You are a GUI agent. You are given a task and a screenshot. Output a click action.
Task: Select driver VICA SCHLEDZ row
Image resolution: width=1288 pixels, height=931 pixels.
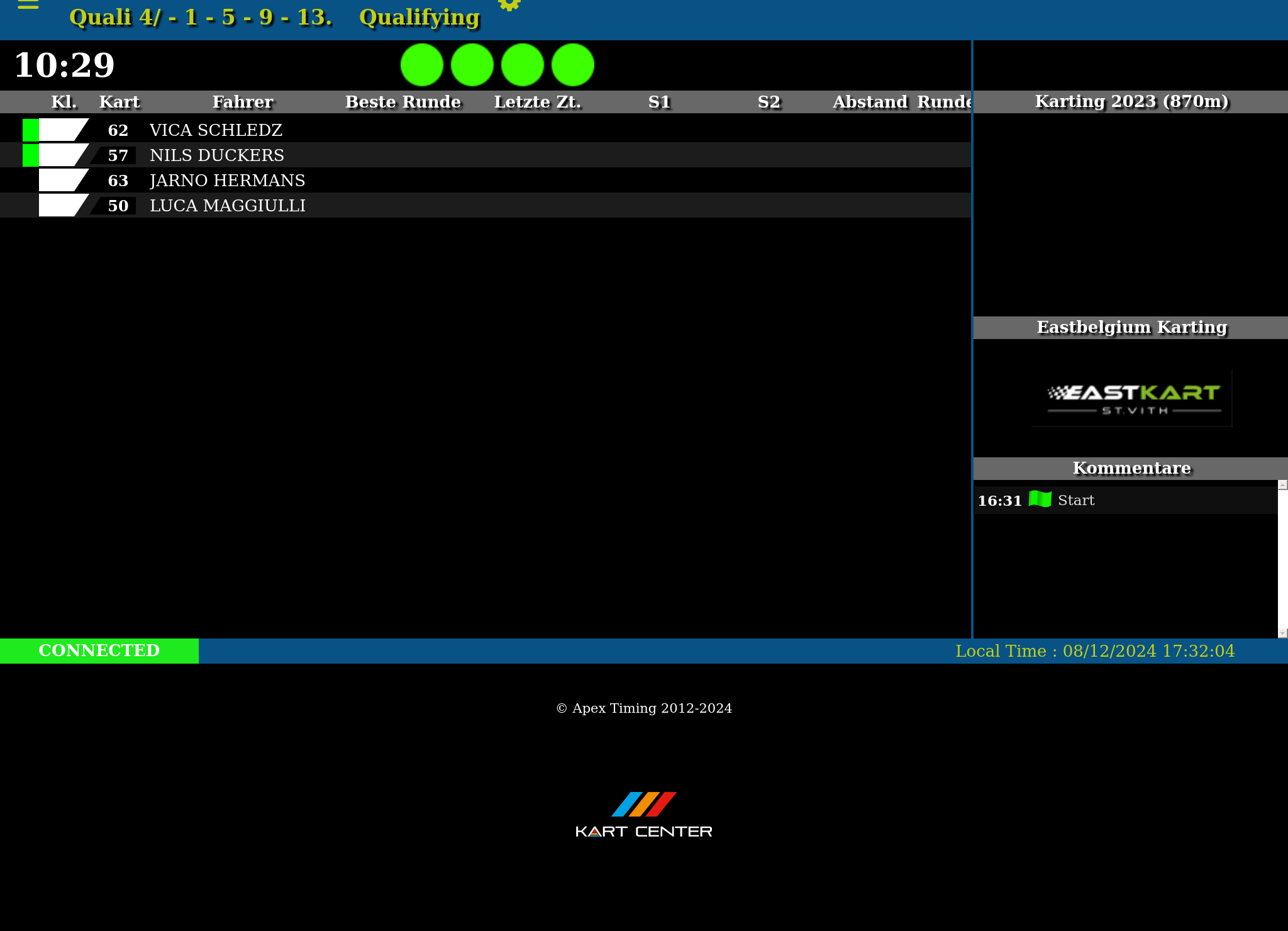pos(216,130)
